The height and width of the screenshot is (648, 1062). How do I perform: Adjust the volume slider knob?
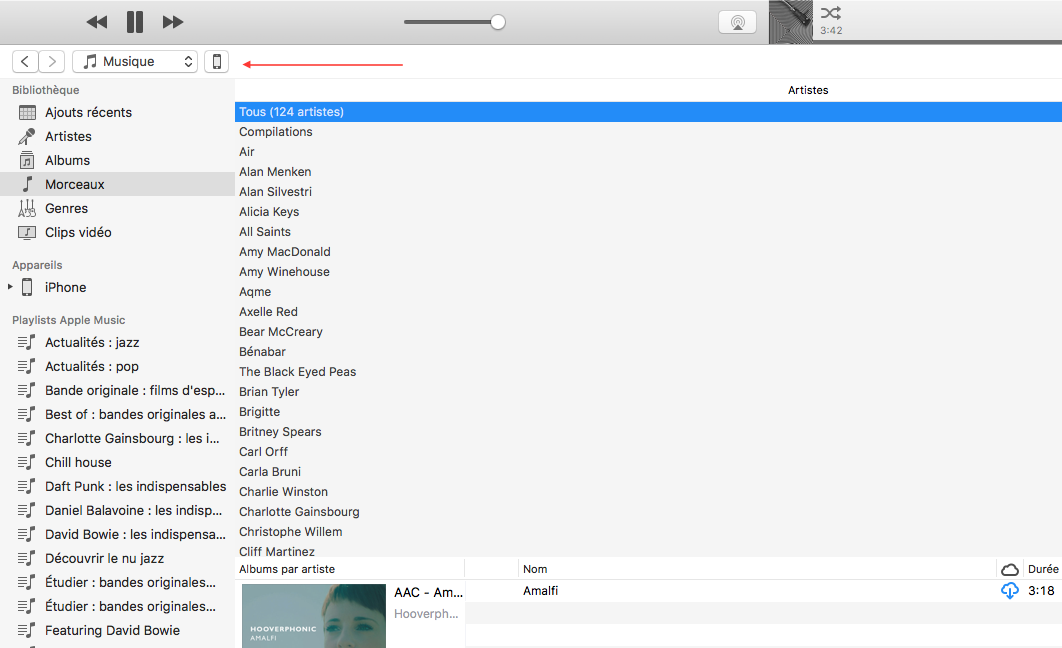click(x=498, y=22)
